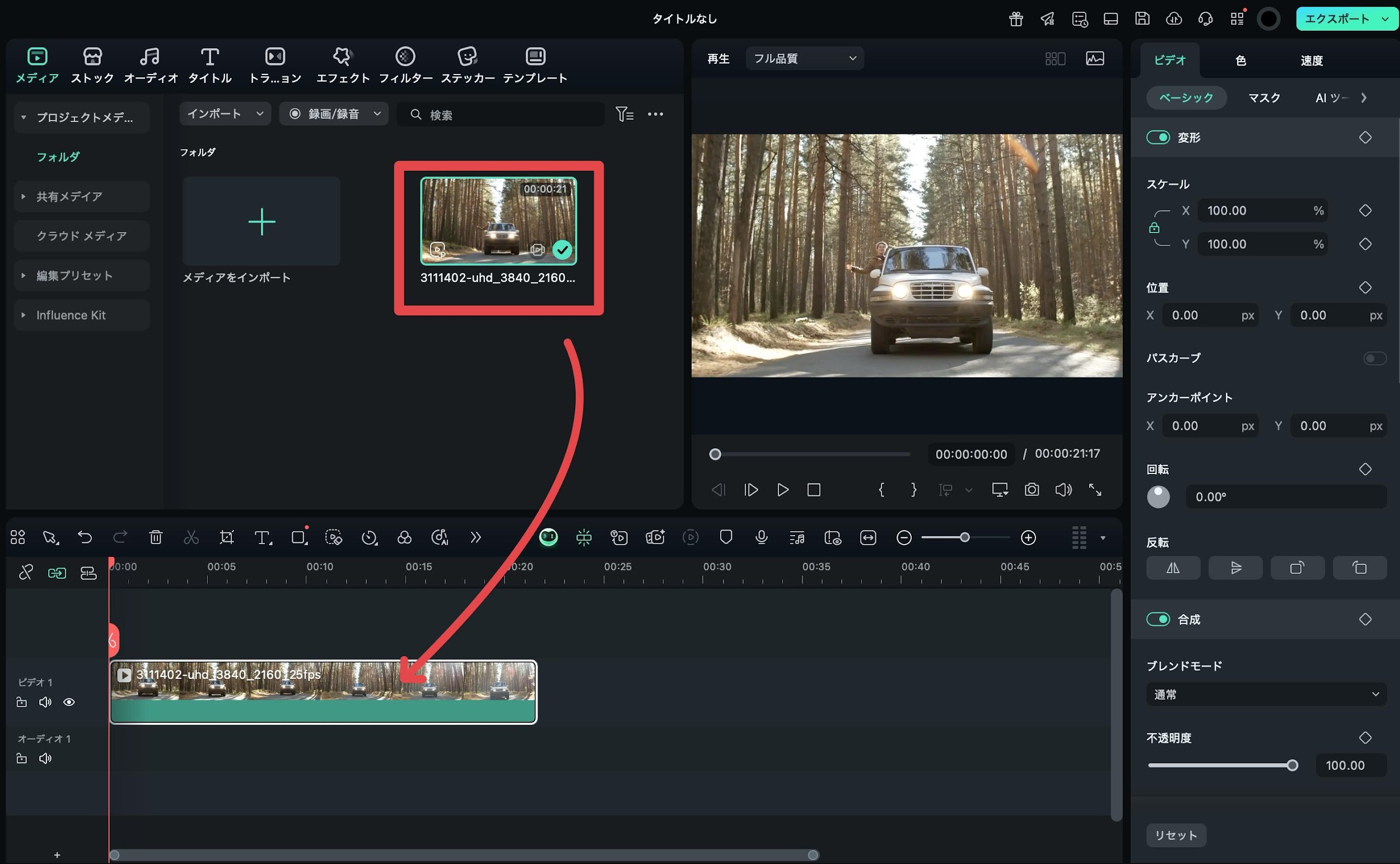
Task: Expand the 共有メディア section
Action: point(24,197)
